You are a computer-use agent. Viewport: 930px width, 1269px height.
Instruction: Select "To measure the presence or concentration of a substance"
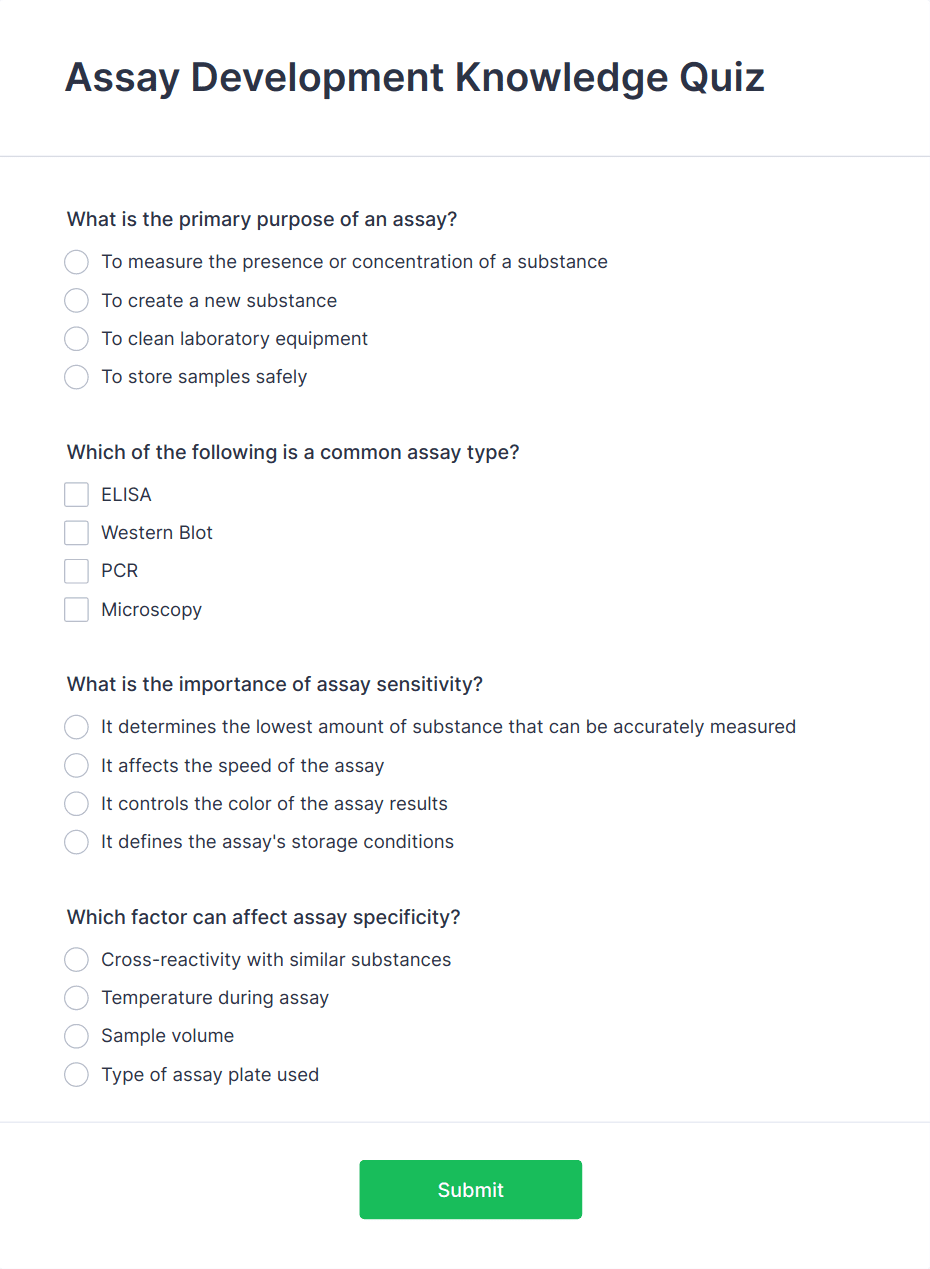76,262
